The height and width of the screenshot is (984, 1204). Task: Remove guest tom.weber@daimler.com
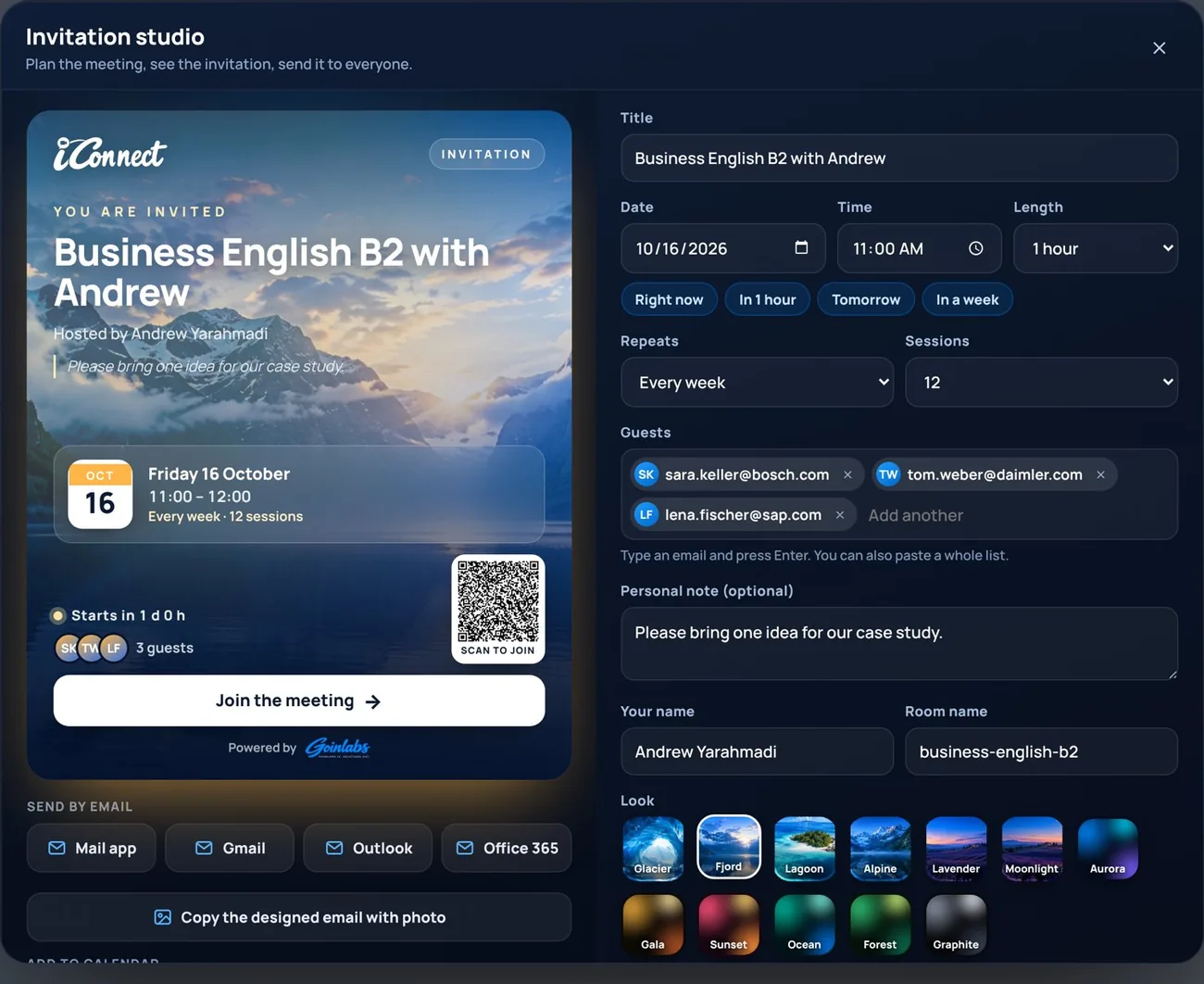coord(1100,474)
